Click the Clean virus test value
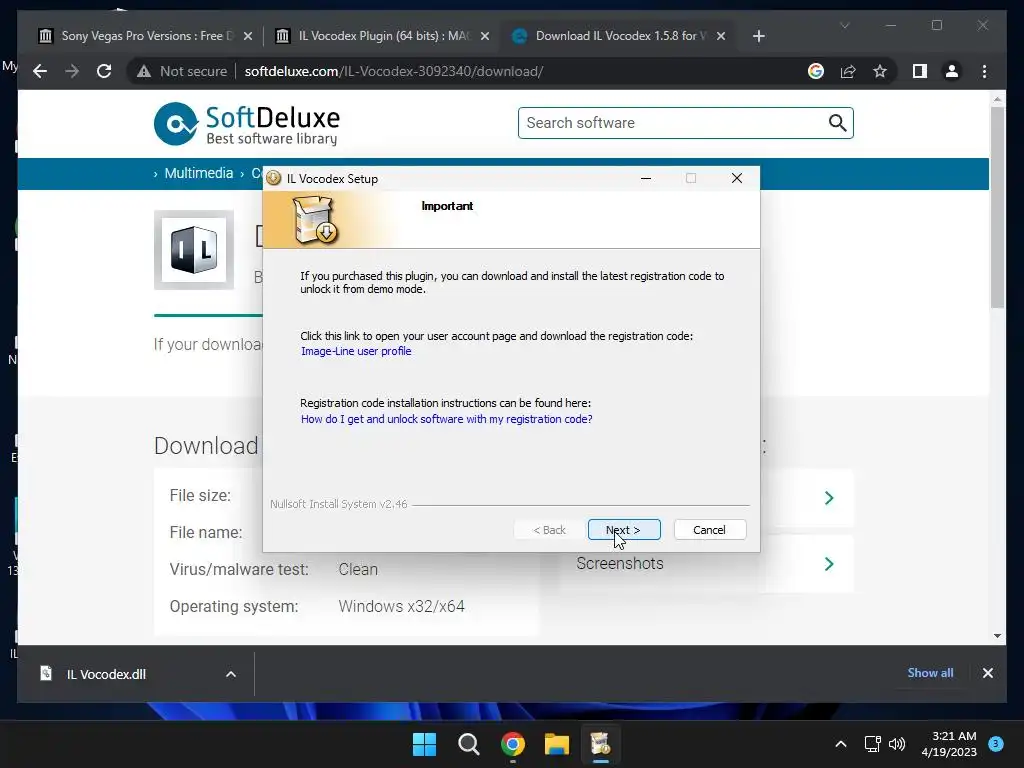The width and height of the screenshot is (1024, 768). point(358,569)
